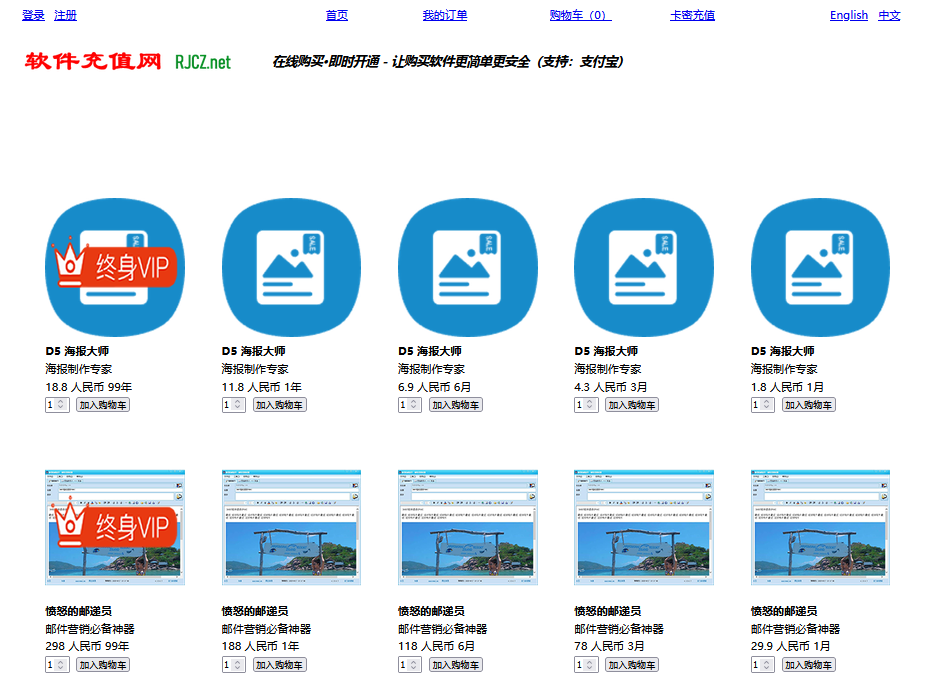Open D5 海报大师 1月 product icon
925x693 pixels.
(x=820, y=267)
